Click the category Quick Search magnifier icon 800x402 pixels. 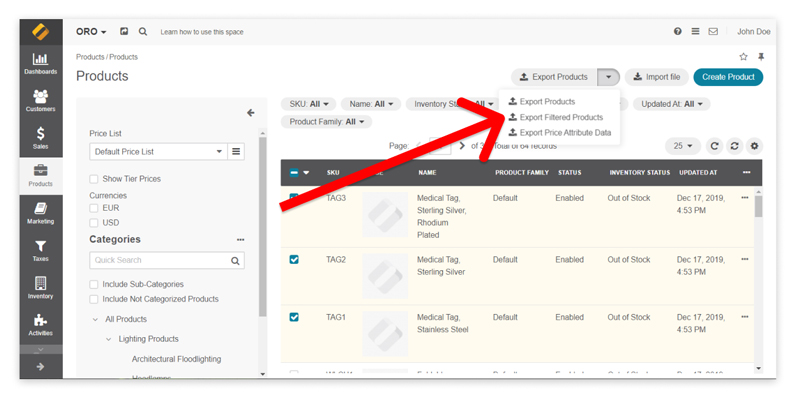click(x=235, y=261)
